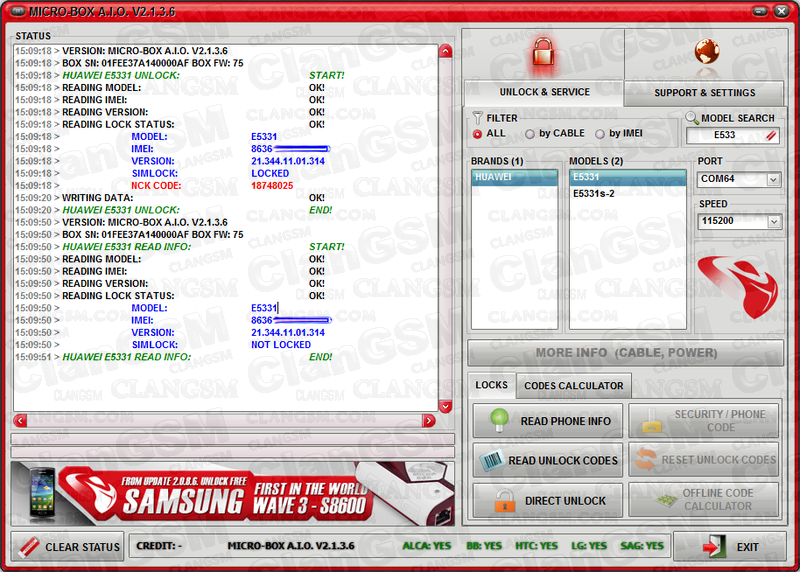The image size is (800, 572).
Task: Click the Samsung Wave 3 banner
Action: (233, 494)
